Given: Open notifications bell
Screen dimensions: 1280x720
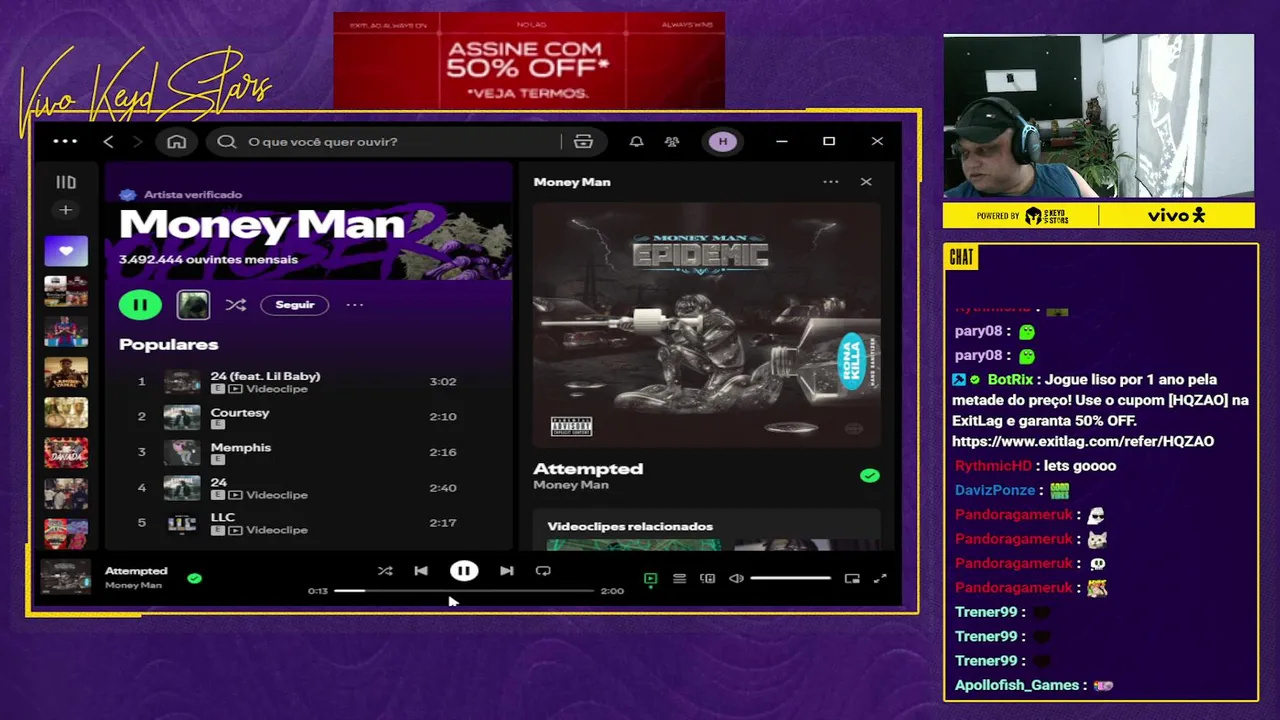Looking at the screenshot, I should 636,142.
